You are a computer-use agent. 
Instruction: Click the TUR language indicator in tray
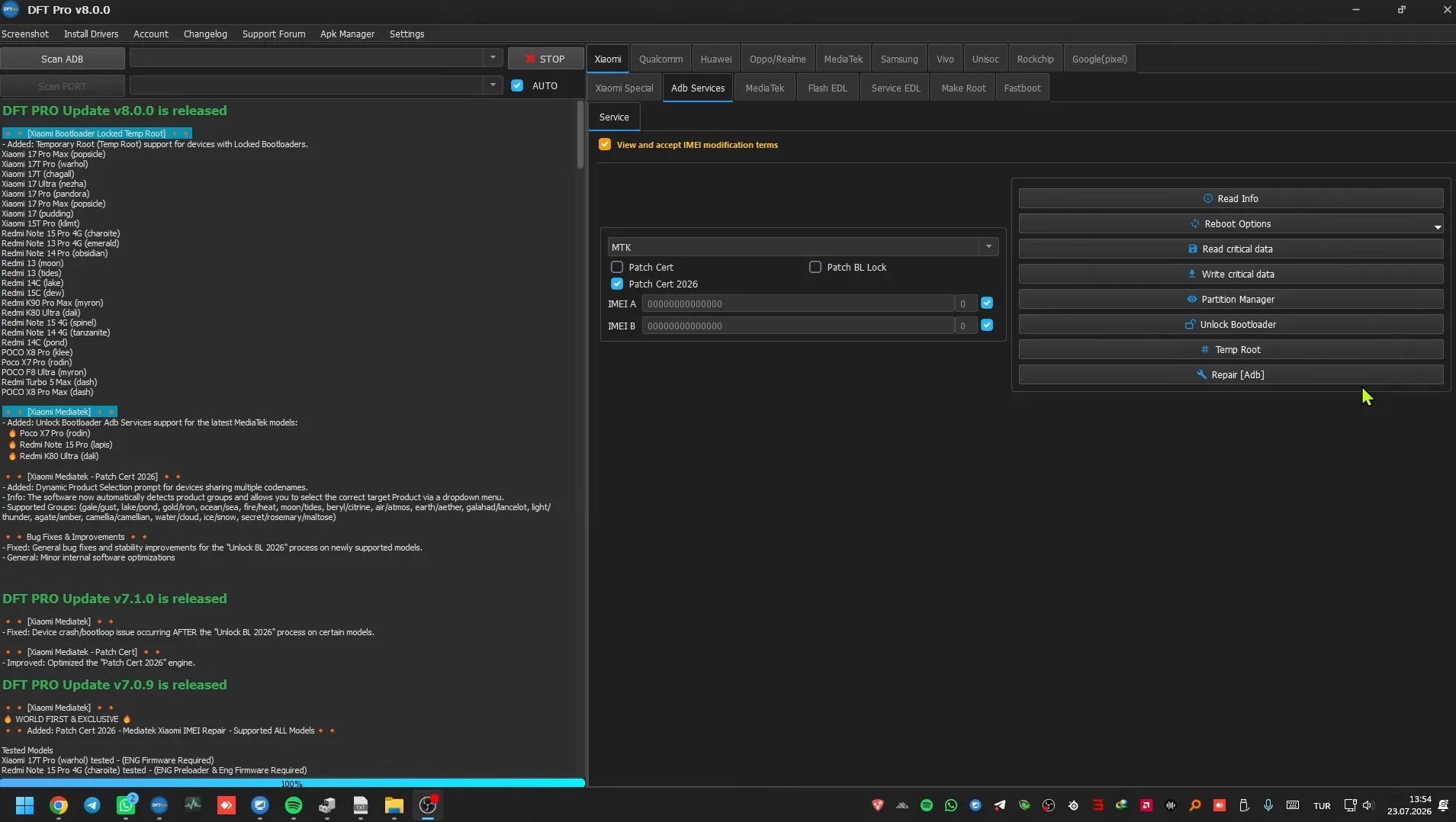coord(1322,805)
